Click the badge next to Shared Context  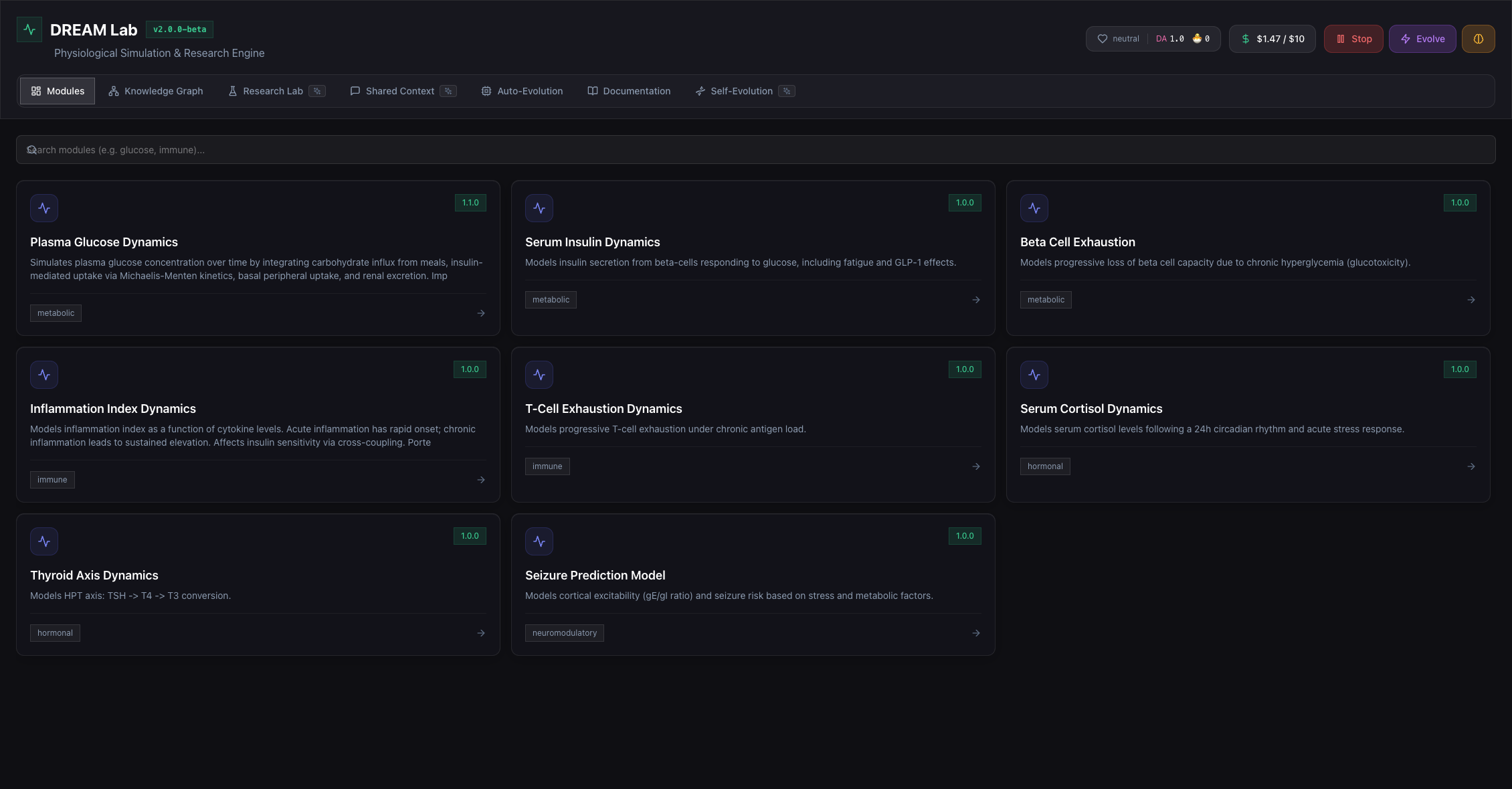448,91
